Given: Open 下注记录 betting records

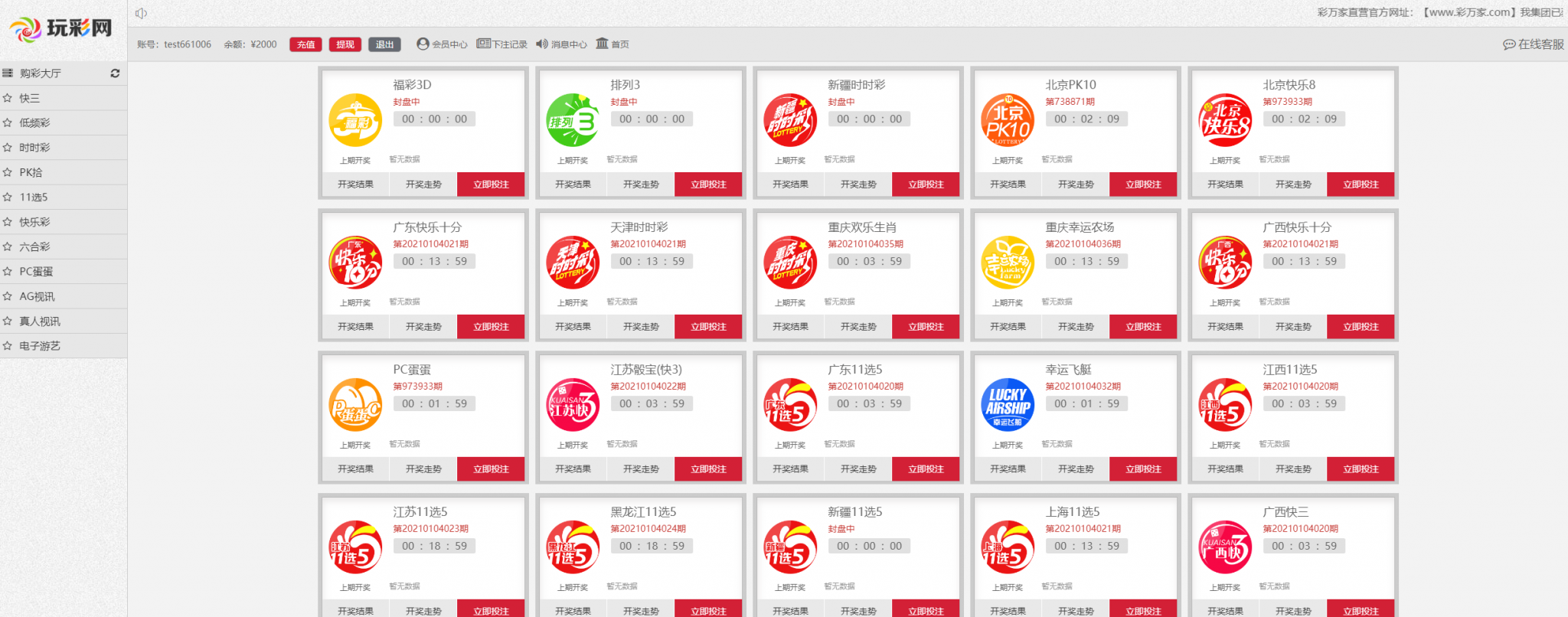Looking at the screenshot, I should [x=501, y=44].
